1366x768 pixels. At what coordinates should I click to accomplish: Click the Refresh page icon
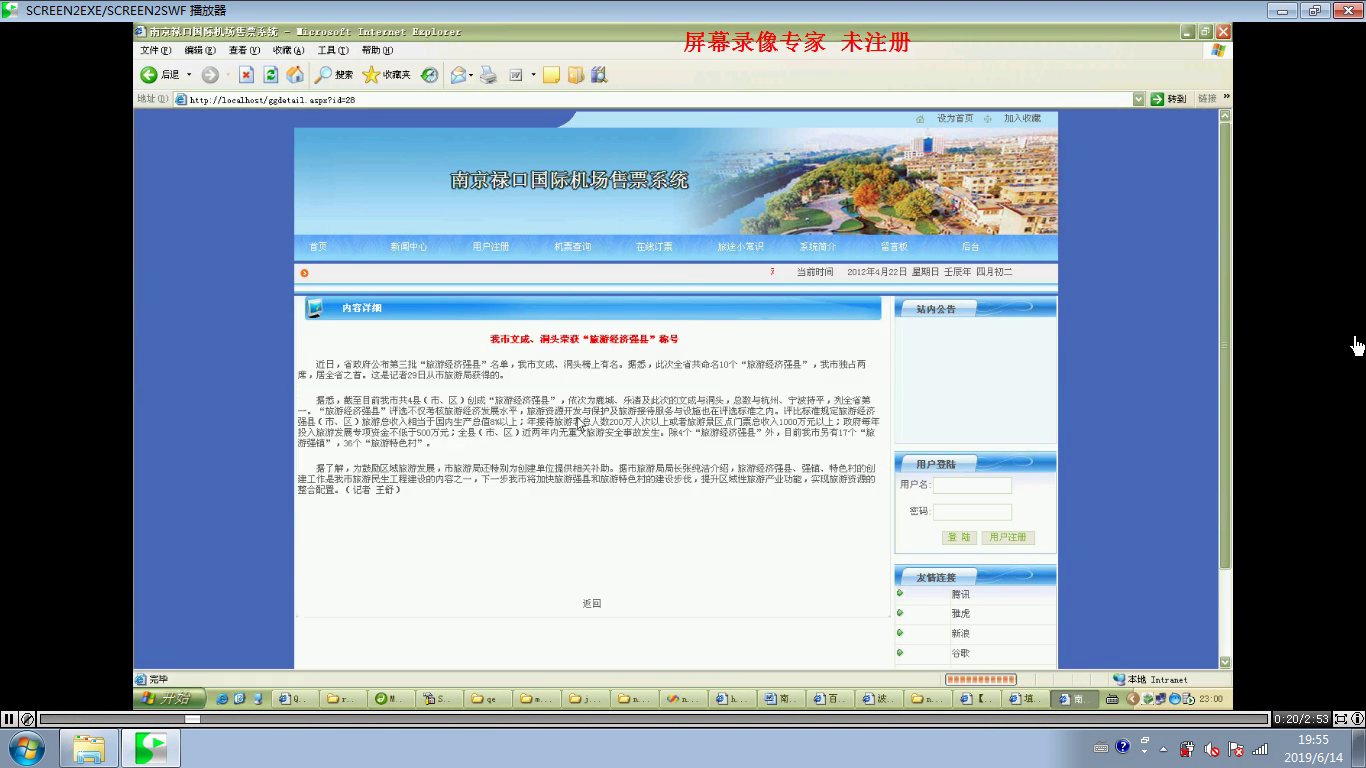pos(271,75)
